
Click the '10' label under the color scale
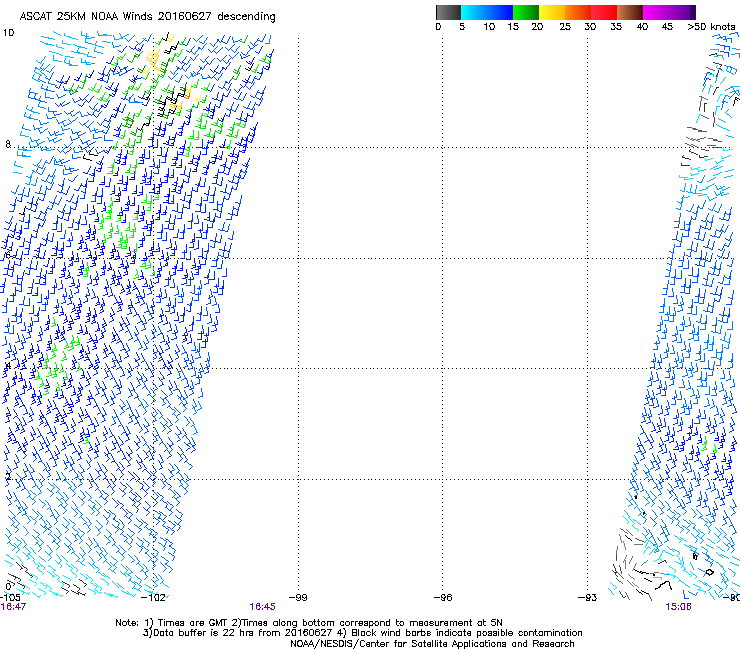click(x=489, y=27)
